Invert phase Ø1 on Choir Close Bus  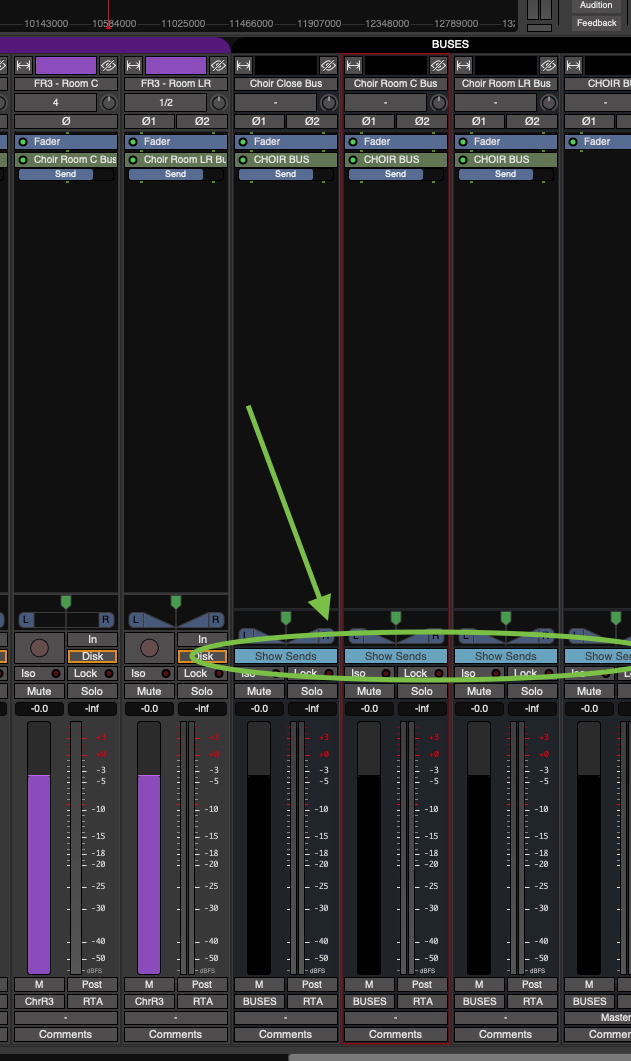259,122
